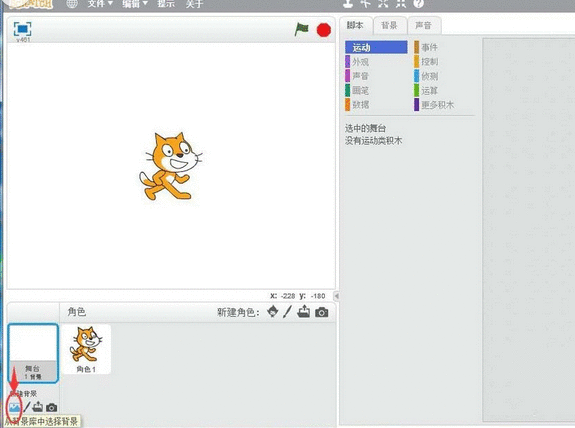575x428 pixels.
Task: Choose backdrop from library icon
Action: pyautogui.click(x=15, y=407)
